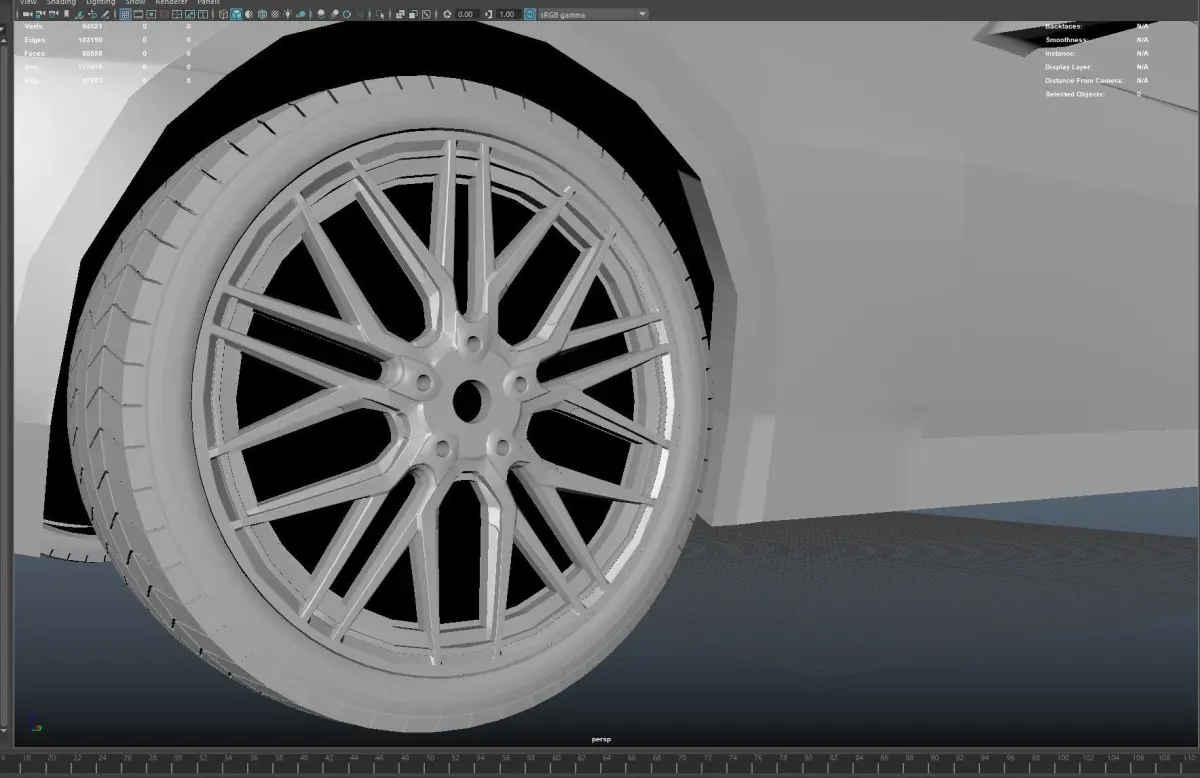Click the Display Layer HUD label
The width and height of the screenshot is (1200, 778).
(x=1069, y=66)
